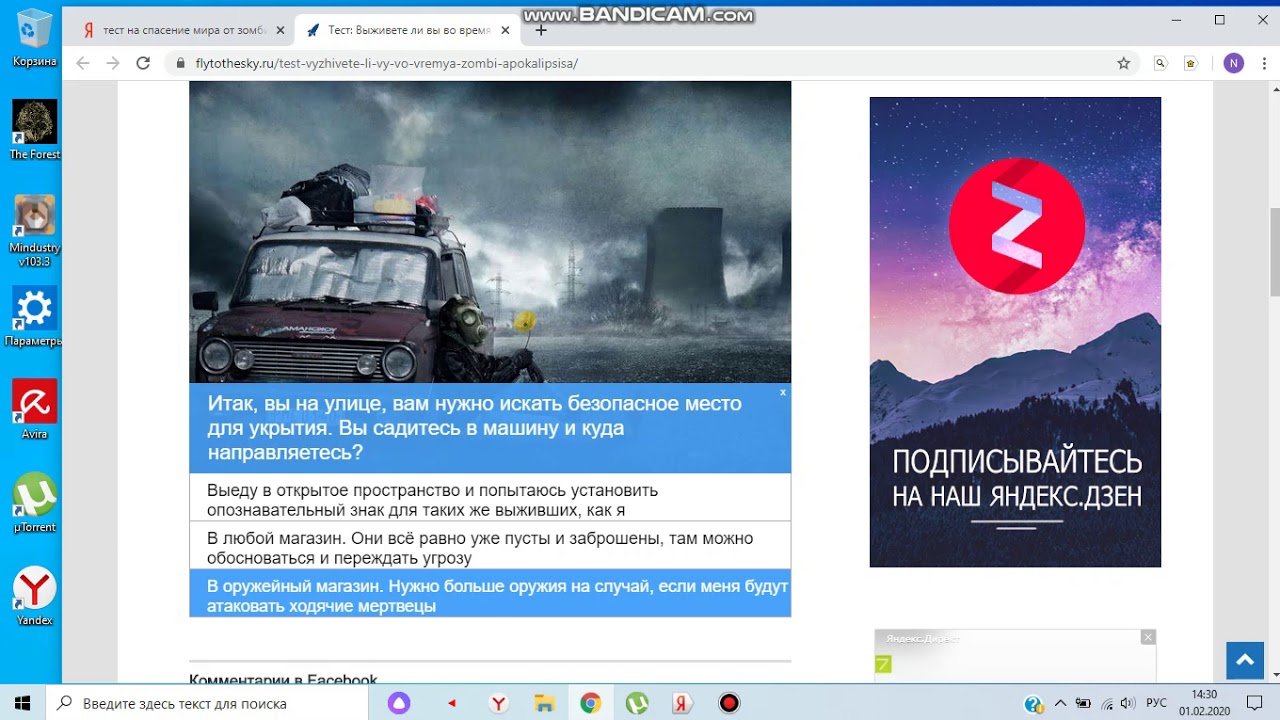Viewport: 1280px width, 720px height.
Task: Click the scroll-to-top arrow button
Action: (x=1245, y=660)
